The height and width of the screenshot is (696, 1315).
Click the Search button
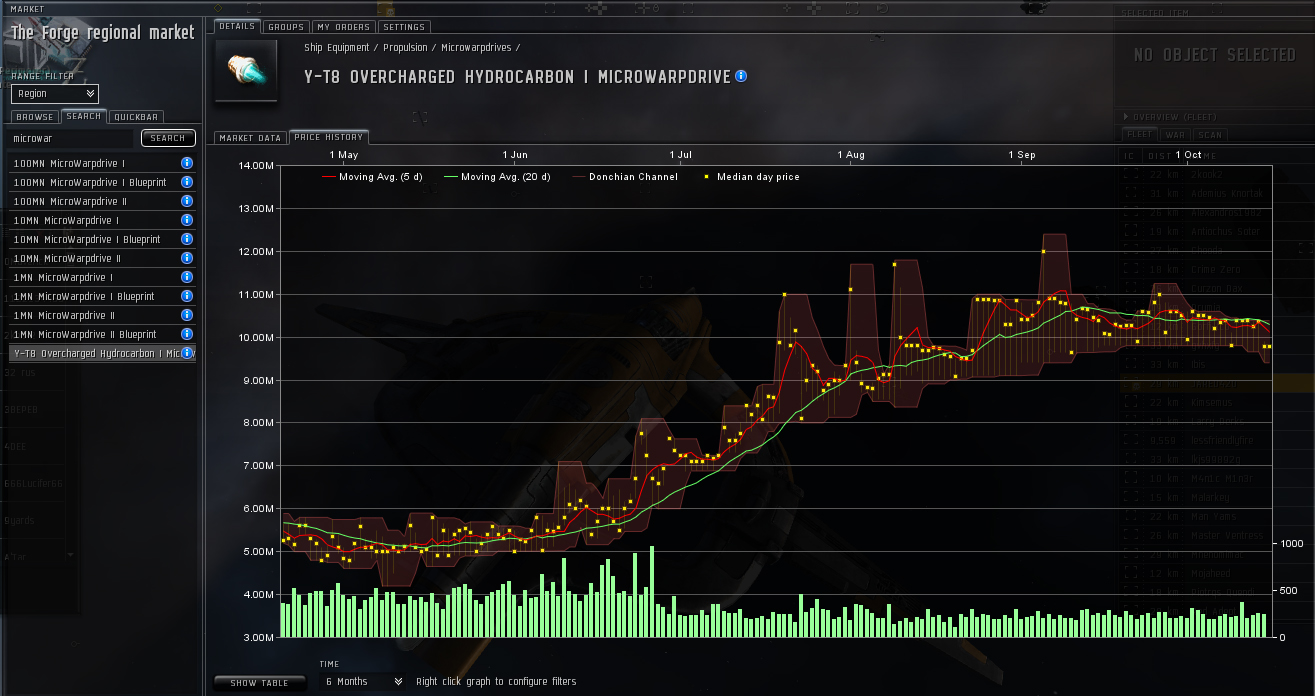pyautogui.click(x=168, y=138)
